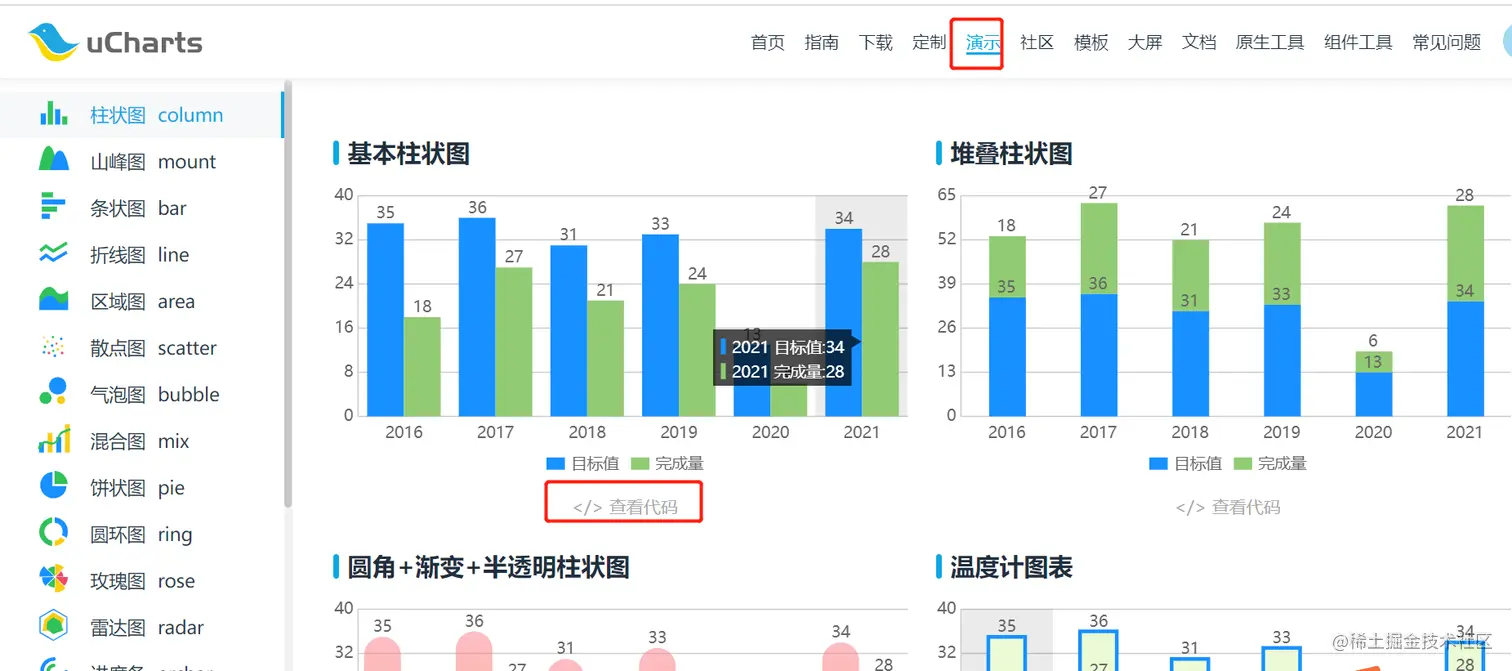Open 组件工具 in top navigation
The width and height of the screenshot is (1512, 671).
coord(1358,42)
